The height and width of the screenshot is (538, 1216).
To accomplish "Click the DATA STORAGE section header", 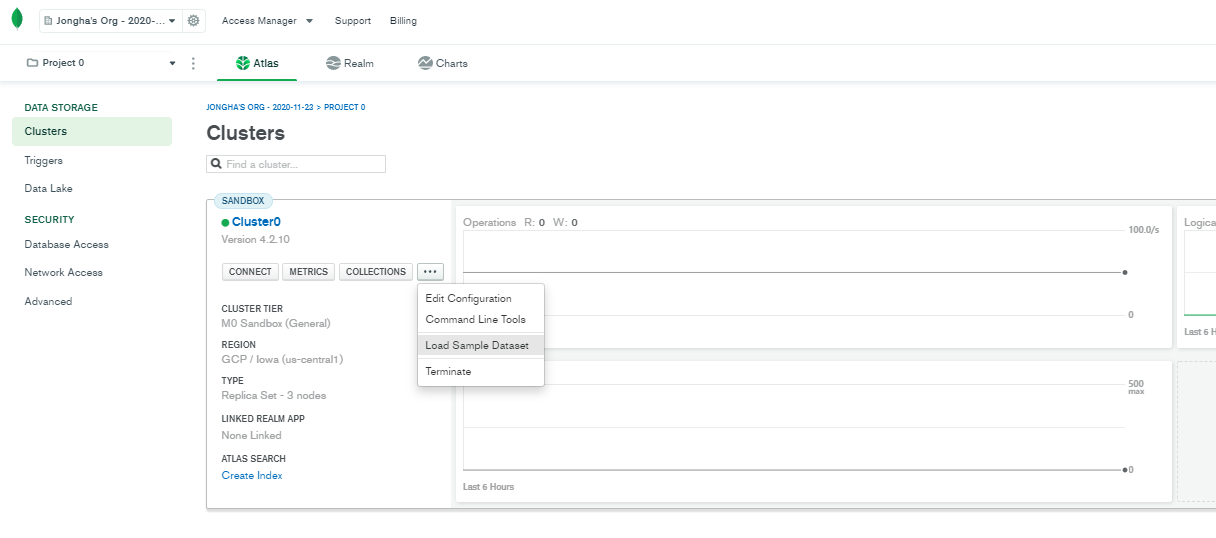I will 61,107.
